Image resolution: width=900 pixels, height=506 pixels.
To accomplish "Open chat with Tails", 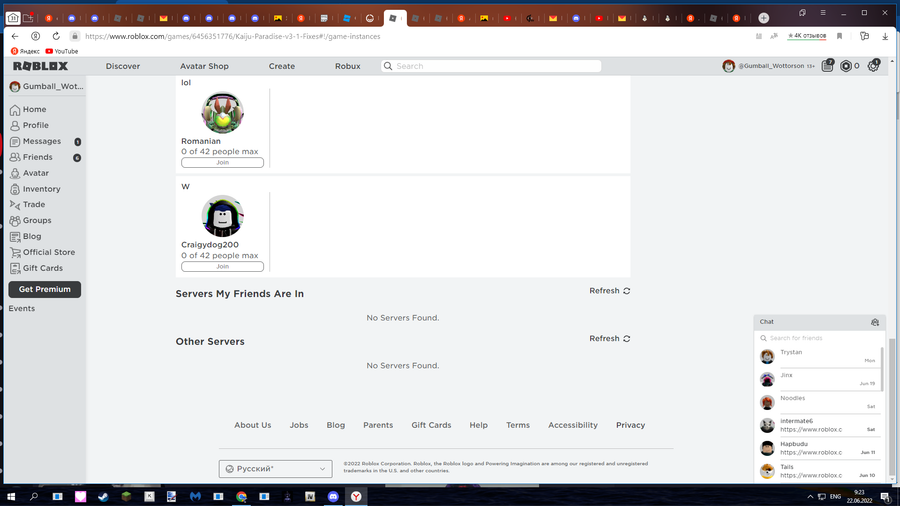I will (818, 471).
